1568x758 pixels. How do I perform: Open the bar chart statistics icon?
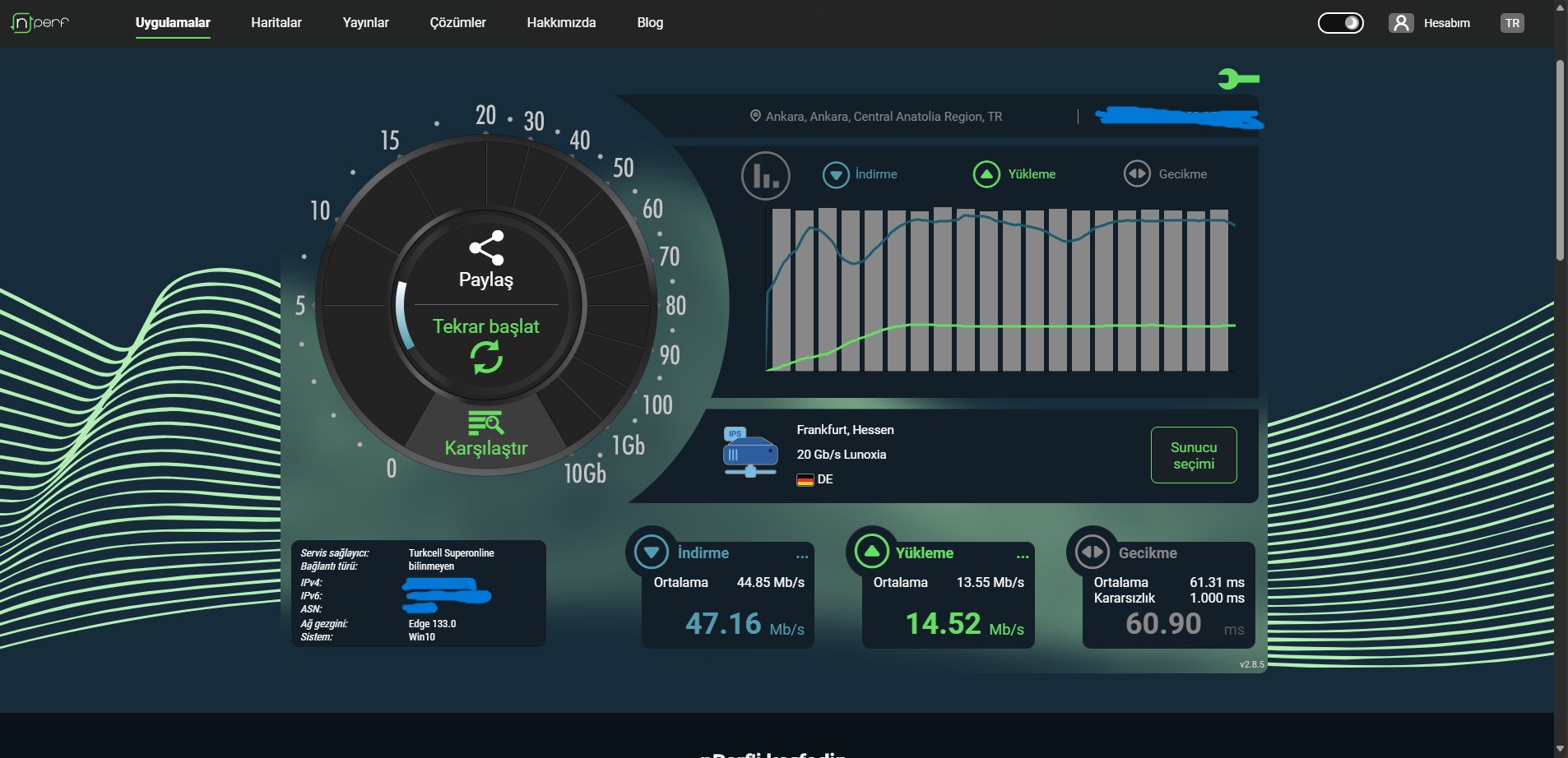(766, 175)
